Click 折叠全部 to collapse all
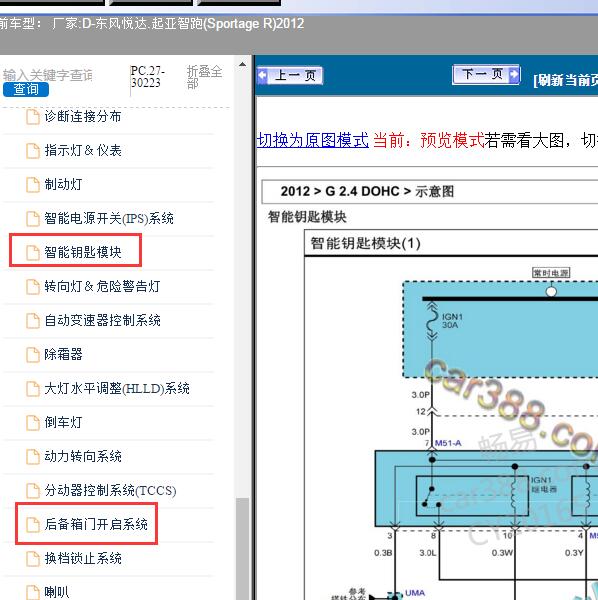The width and height of the screenshot is (598, 600). [x=204, y=77]
